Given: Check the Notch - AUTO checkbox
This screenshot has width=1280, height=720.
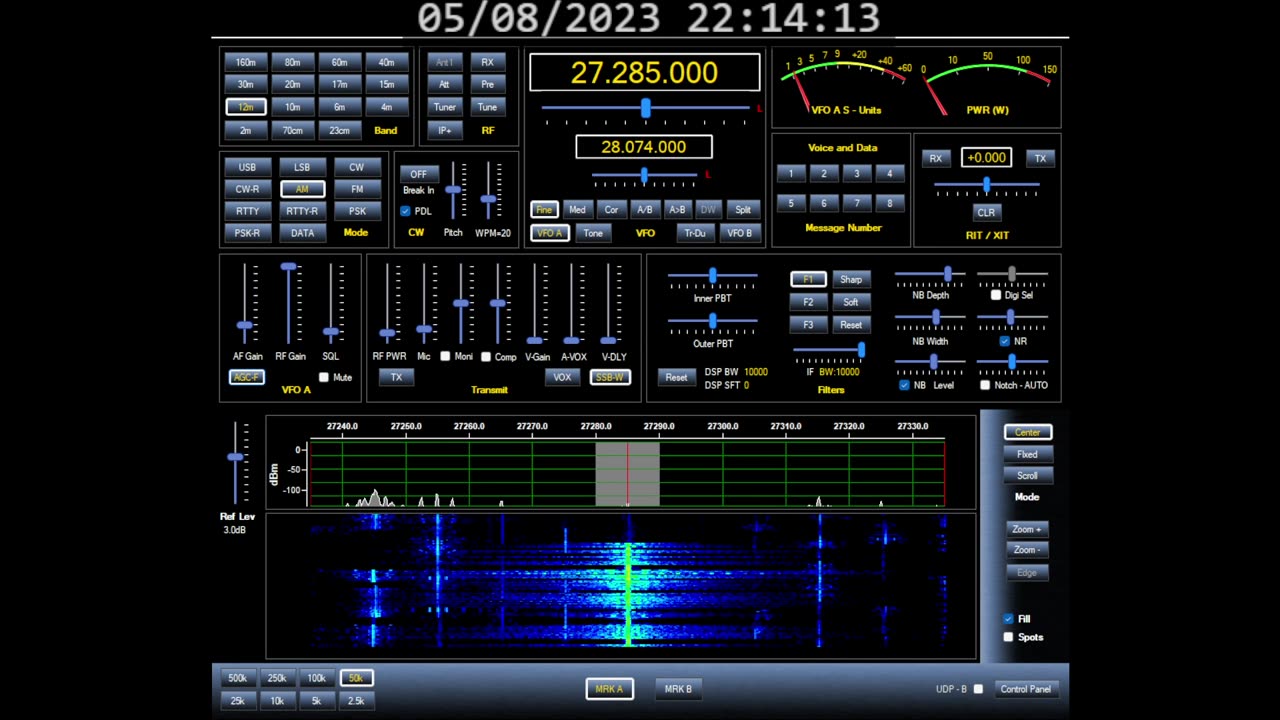Looking at the screenshot, I should (985, 385).
